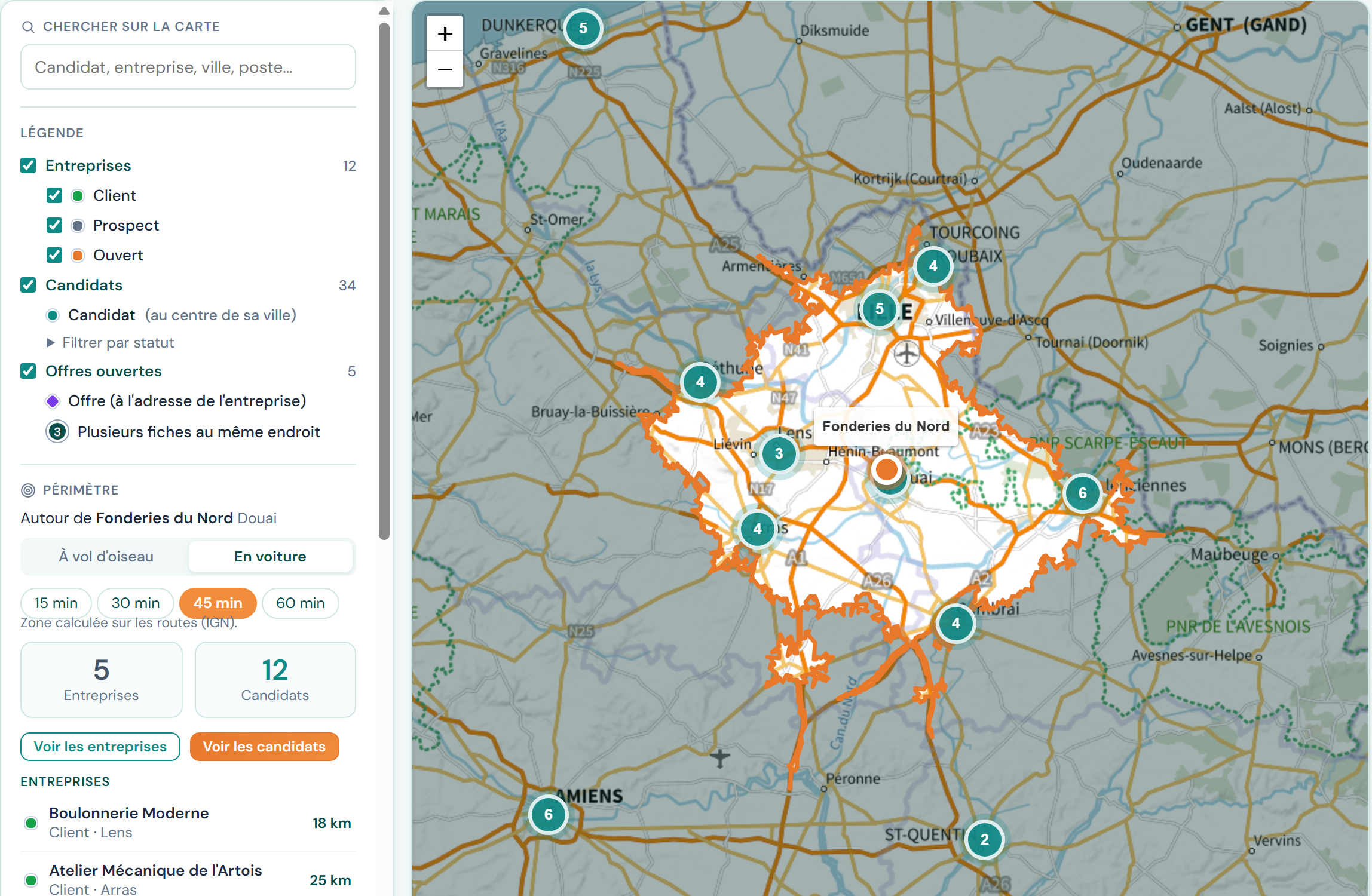Screen dimensions: 1372x896
Task: Click the 12 Candidats stat card
Action: click(275, 680)
